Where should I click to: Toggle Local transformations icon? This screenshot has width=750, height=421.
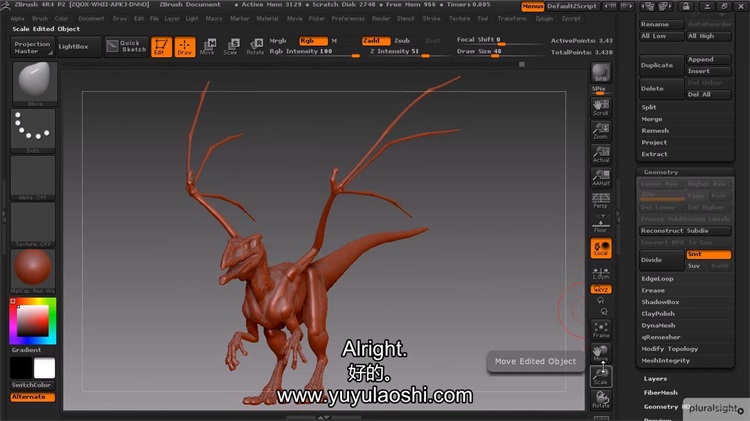601,248
